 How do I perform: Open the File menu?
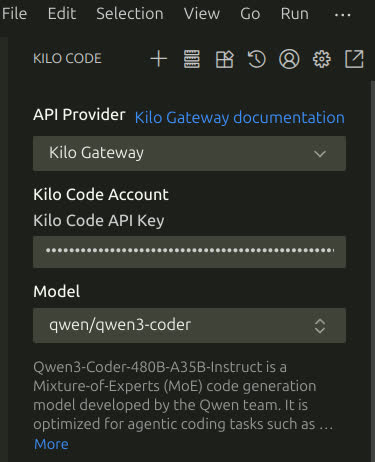pos(14,14)
